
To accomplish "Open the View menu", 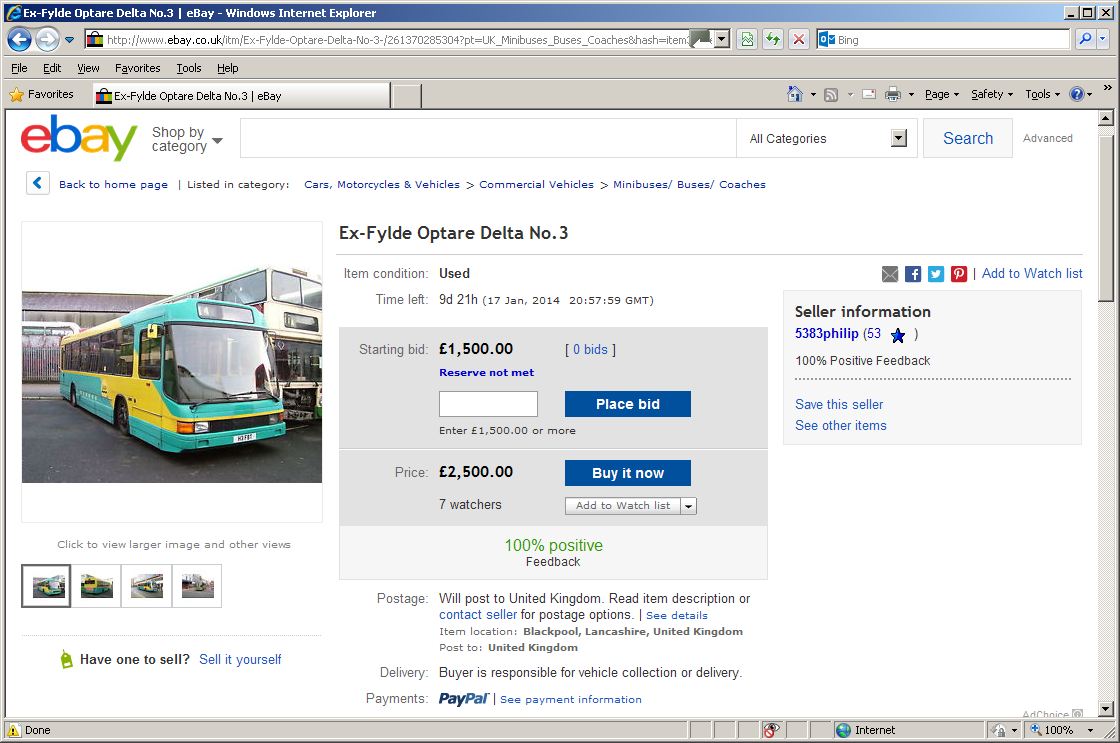I will click(x=88, y=68).
